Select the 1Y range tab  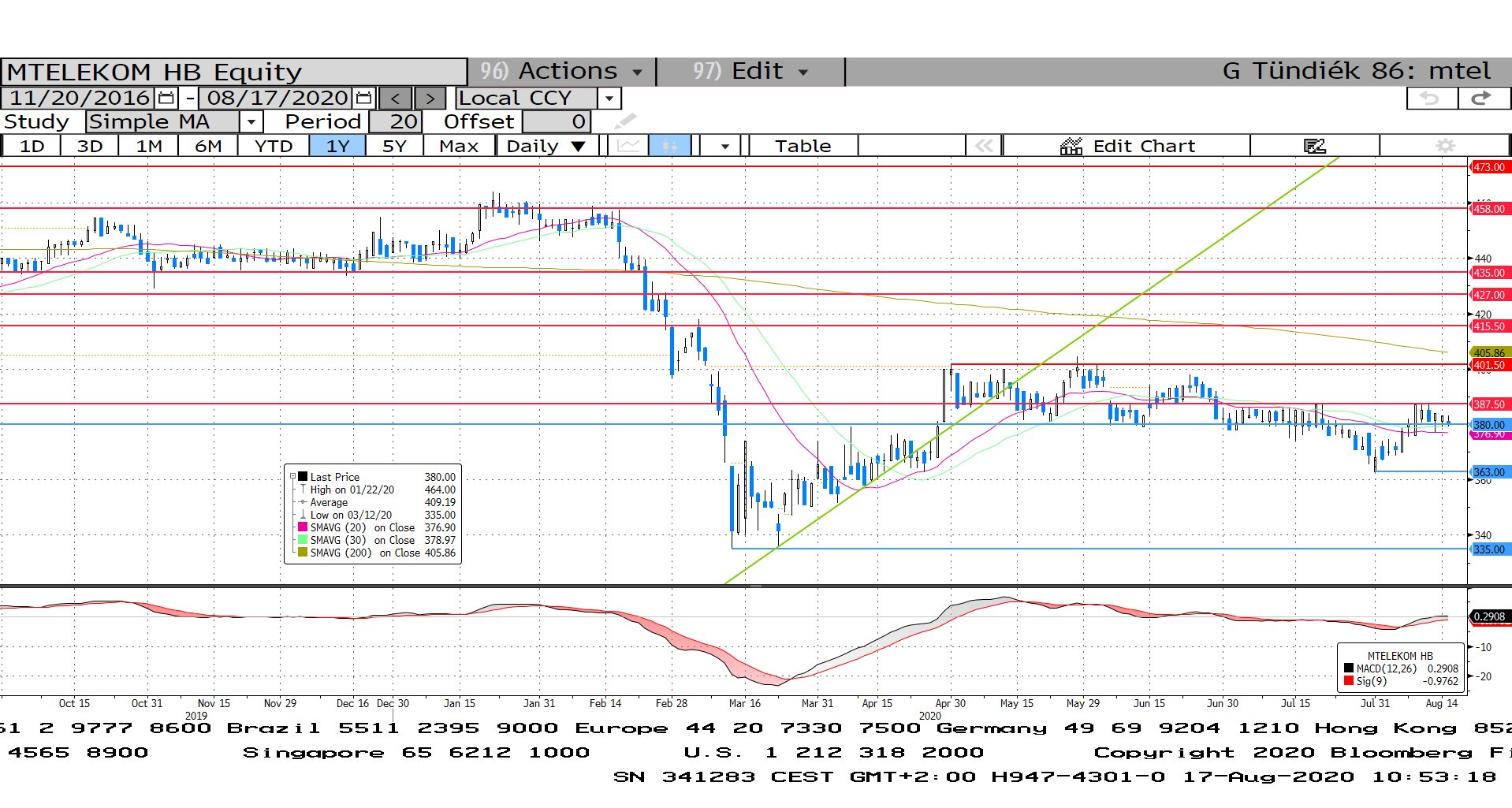(337, 146)
